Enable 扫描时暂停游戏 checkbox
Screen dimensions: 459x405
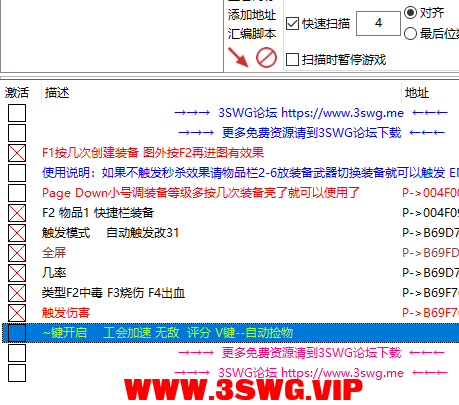click(x=292, y=60)
